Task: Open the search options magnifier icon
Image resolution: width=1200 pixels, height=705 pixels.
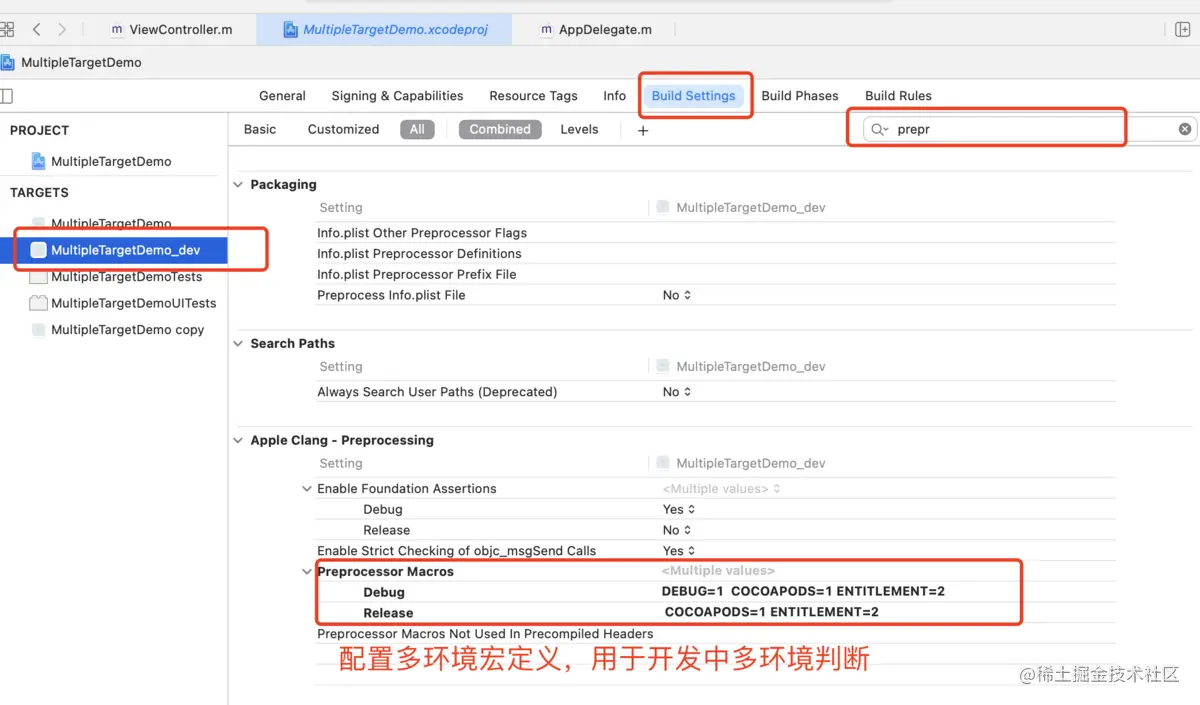Action: [880, 129]
